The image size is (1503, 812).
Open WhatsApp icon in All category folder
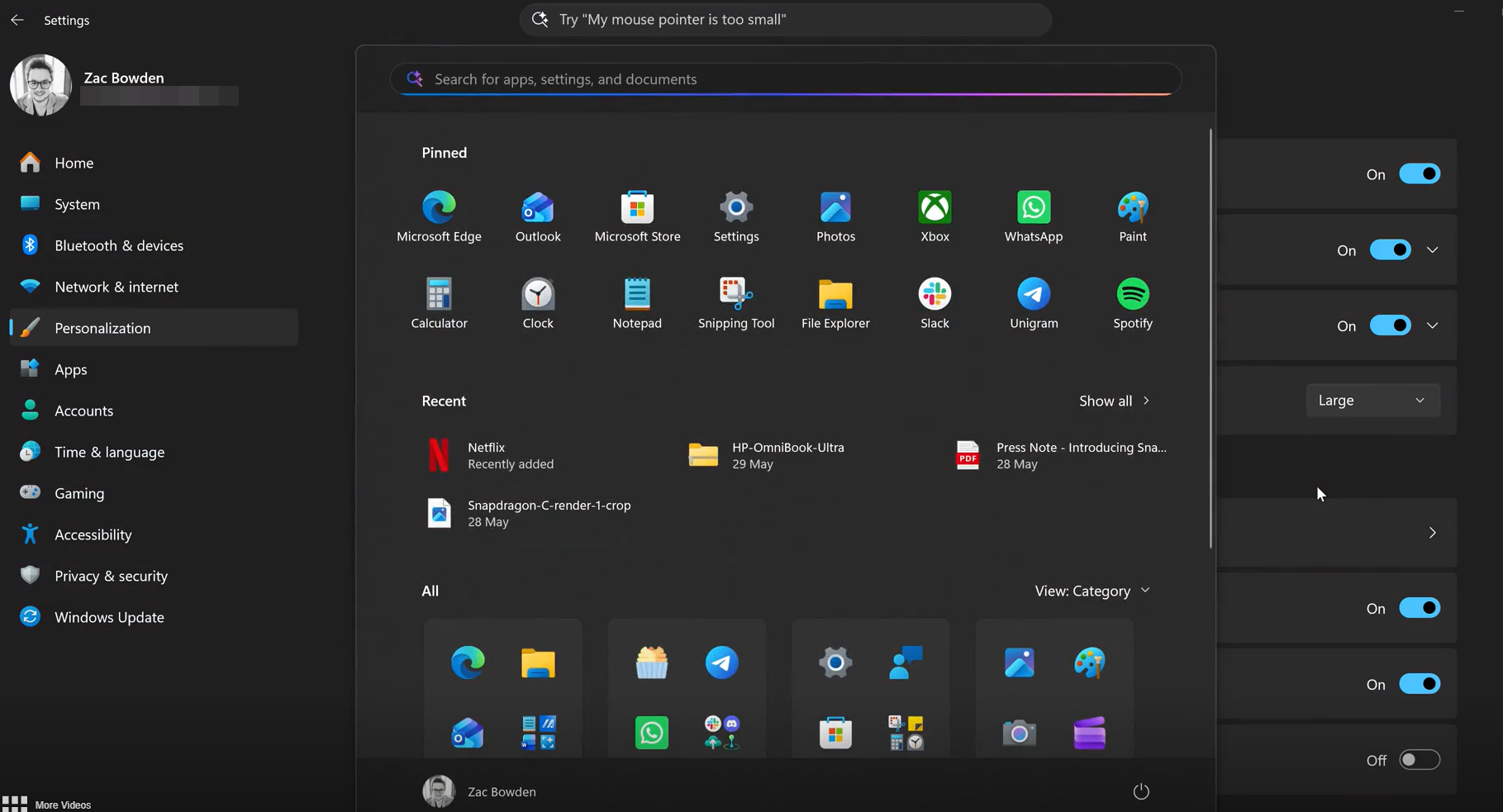651,733
